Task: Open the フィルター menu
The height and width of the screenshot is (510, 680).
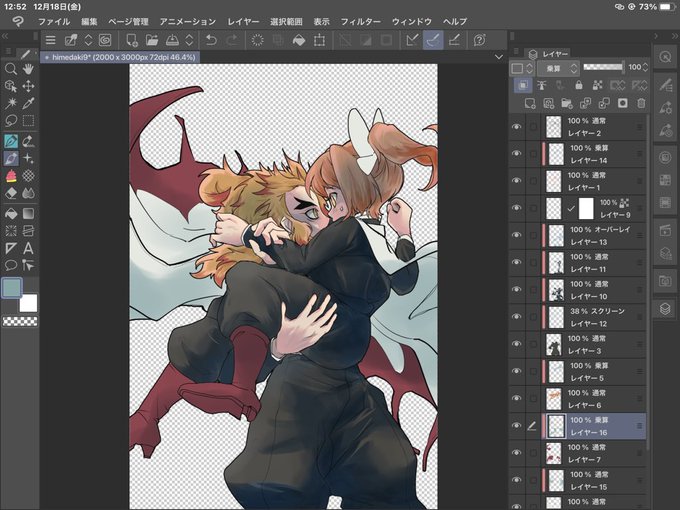Action: tap(360, 22)
